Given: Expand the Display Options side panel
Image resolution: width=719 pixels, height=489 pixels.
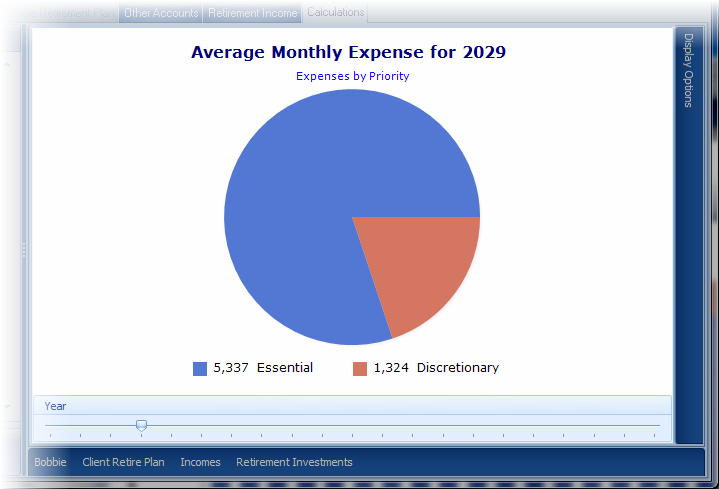Looking at the screenshot, I should [688, 70].
